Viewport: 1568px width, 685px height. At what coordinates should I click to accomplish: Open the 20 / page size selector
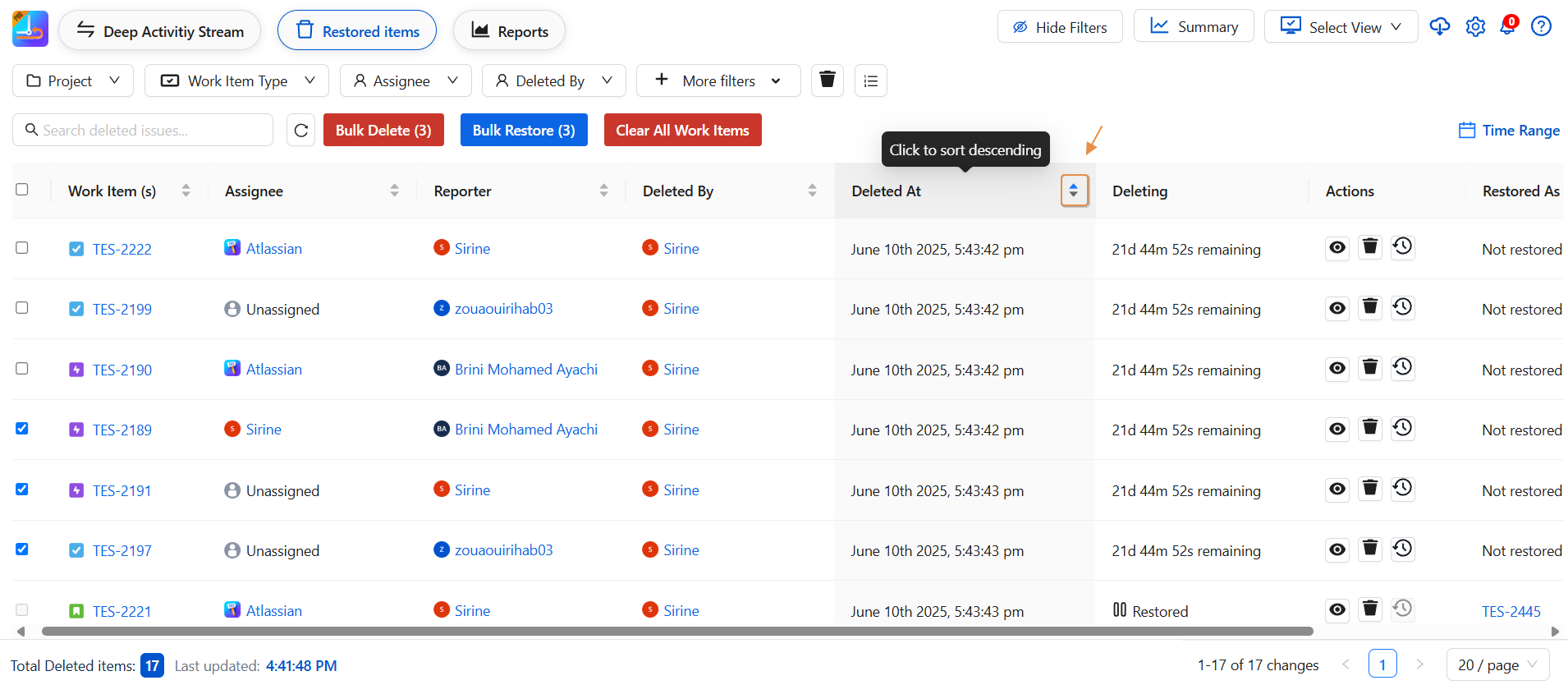point(1497,665)
